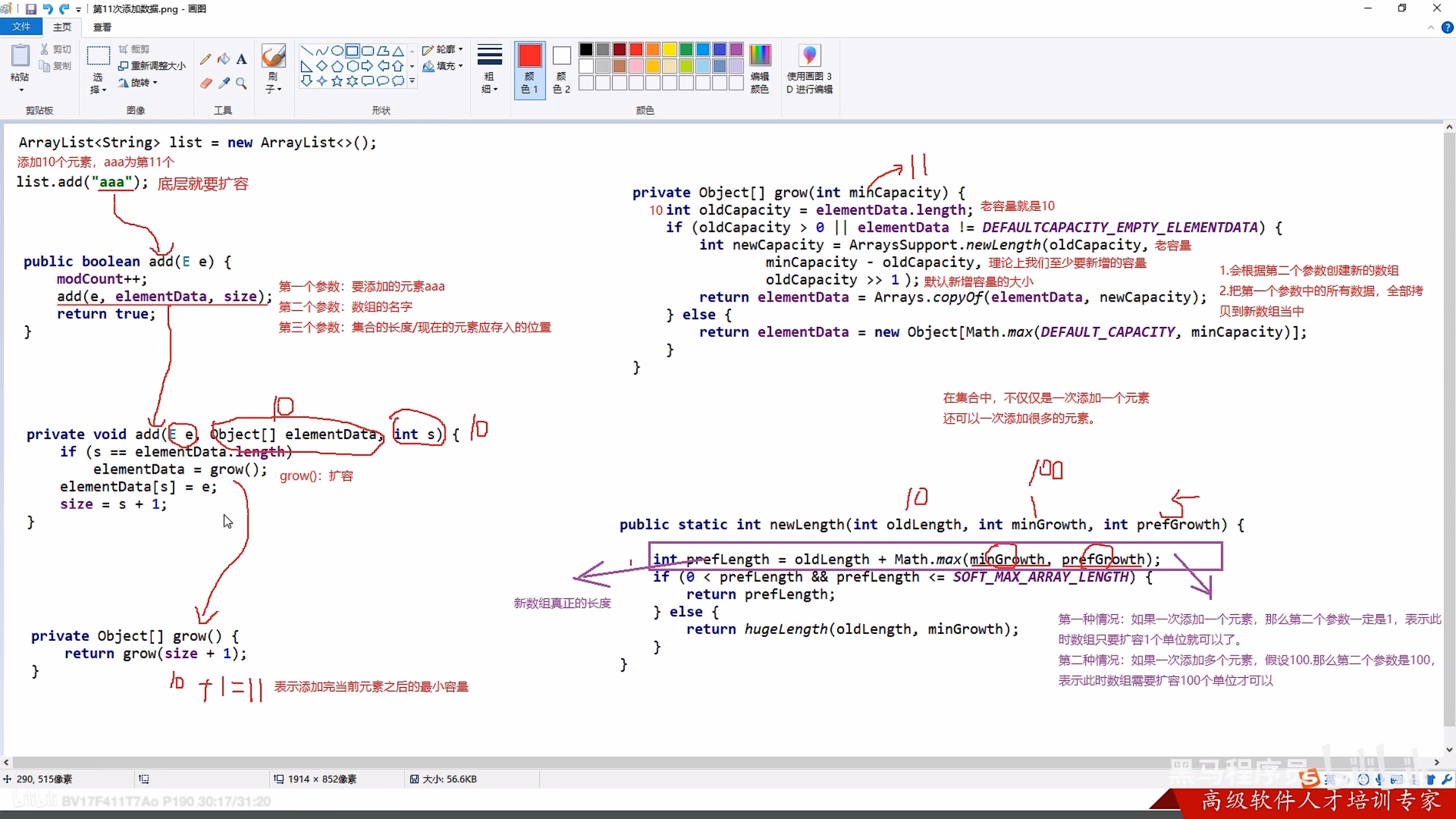Click the Save icon in title bar
This screenshot has width=1456, height=819.
pyautogui.click(x=30, y=9)
